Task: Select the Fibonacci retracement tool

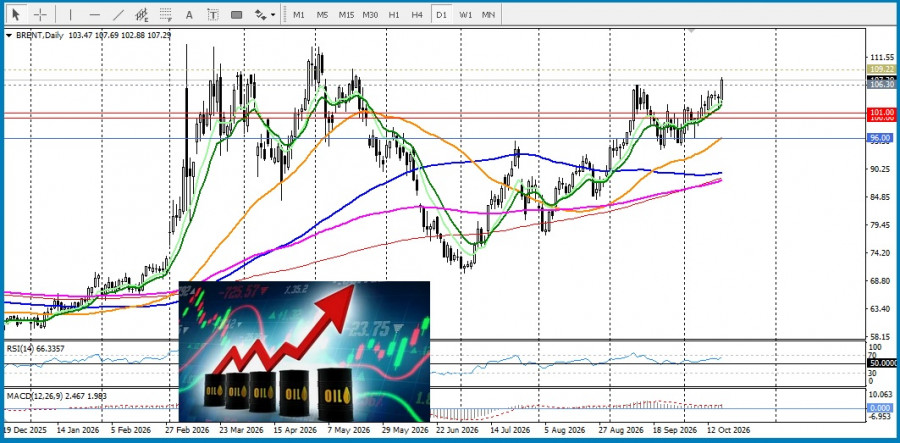Action: (x=165, y=15)
